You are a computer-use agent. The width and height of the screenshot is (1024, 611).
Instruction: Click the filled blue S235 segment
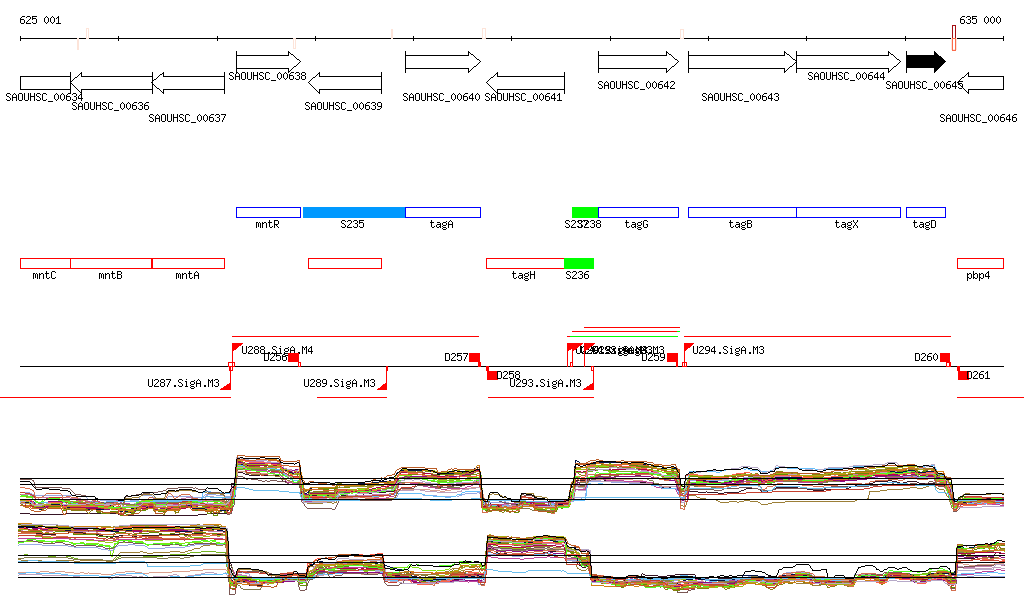click(354, 212)
